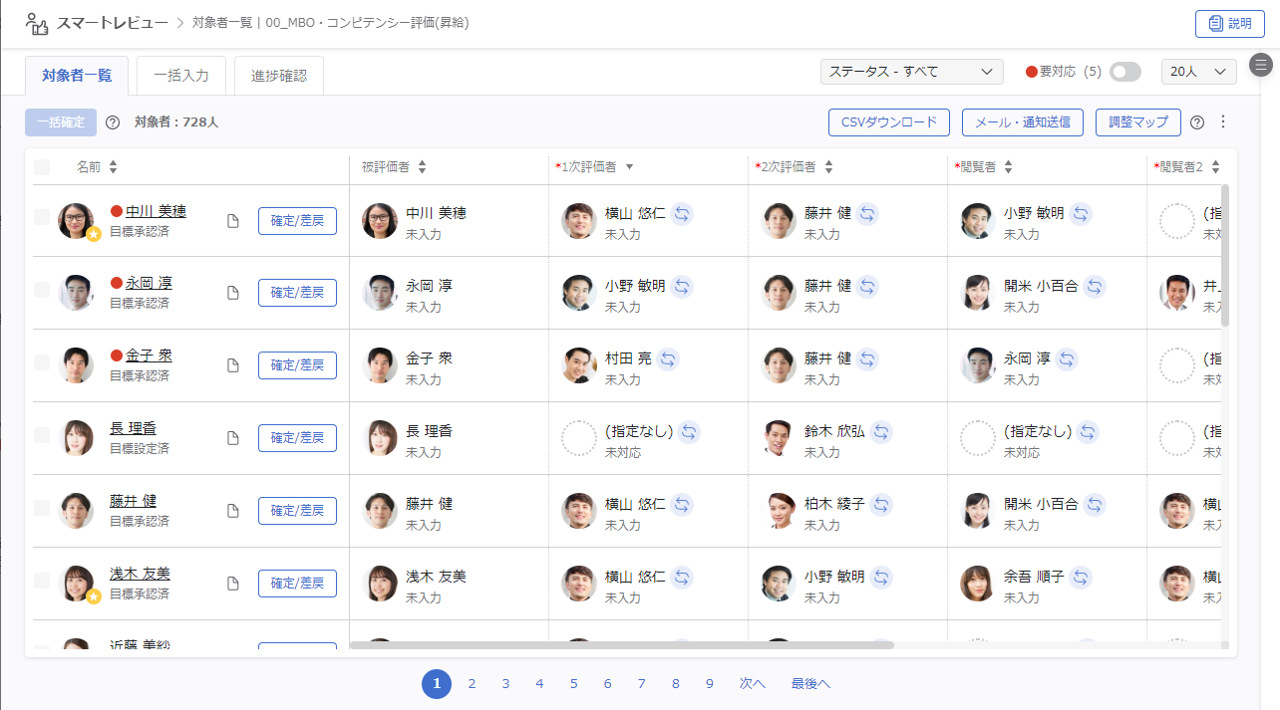Sort by the 1次評価者 column arrow
Image resolution: width=1280 pixels, height=710 pixels.
coord(629,167)
